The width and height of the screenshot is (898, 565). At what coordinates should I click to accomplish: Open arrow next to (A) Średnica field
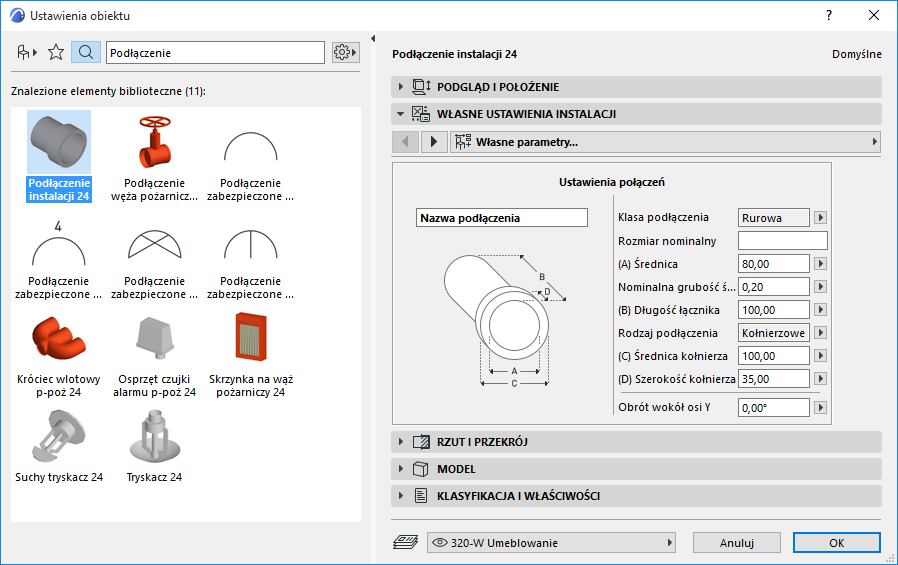[x=821, y=264]
